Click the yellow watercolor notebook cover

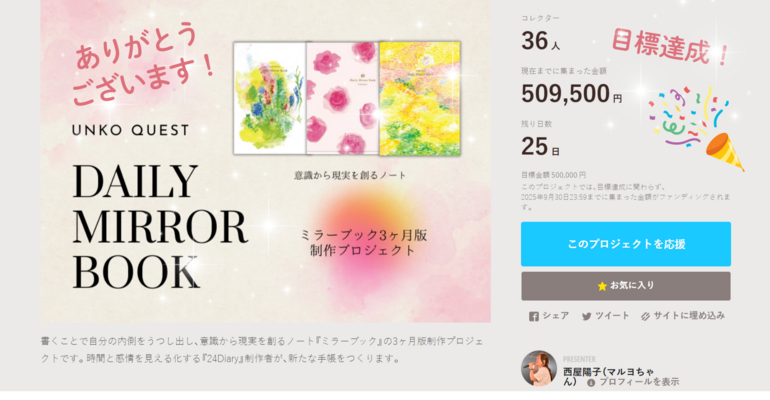tap(420, 99)
